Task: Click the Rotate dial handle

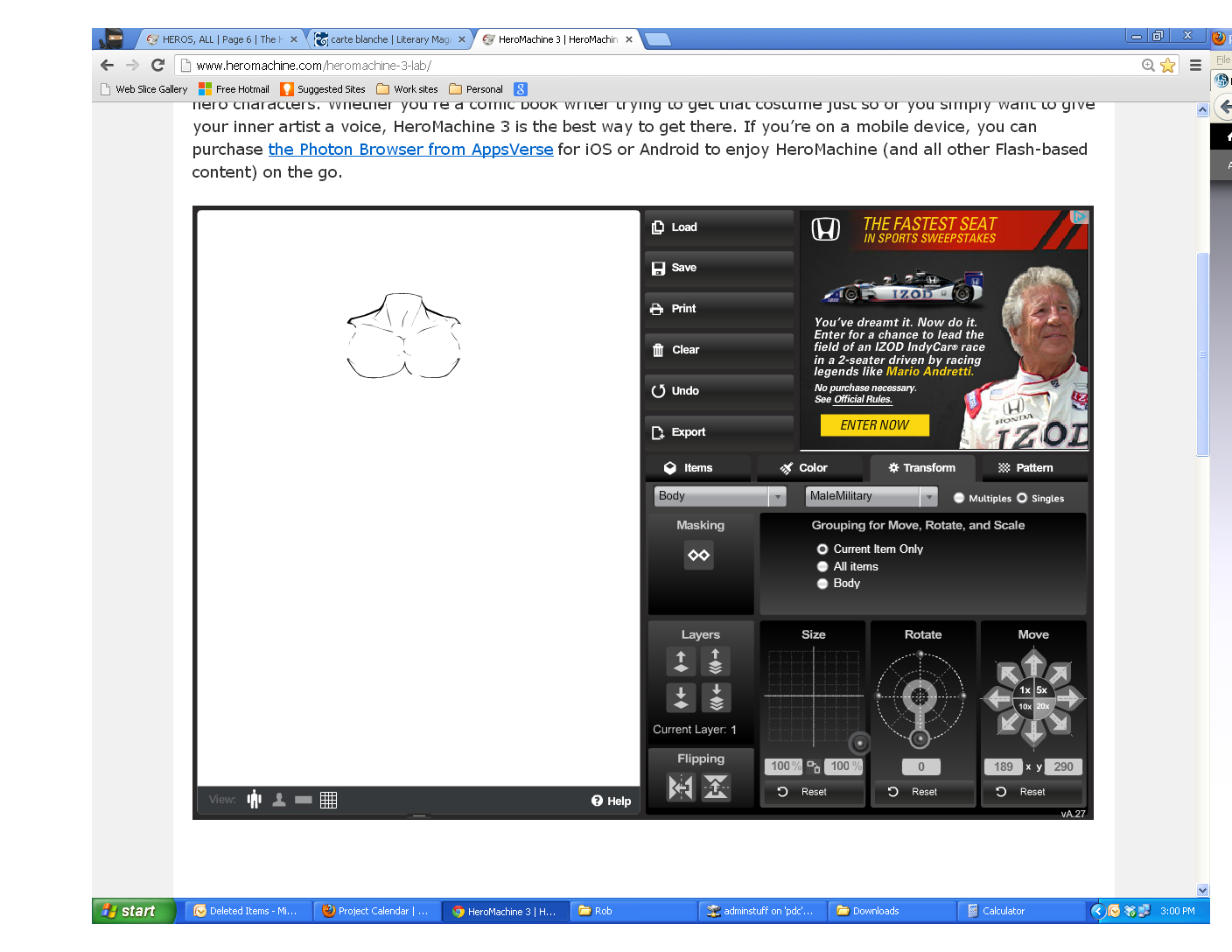Action: (x=920, y=739)
